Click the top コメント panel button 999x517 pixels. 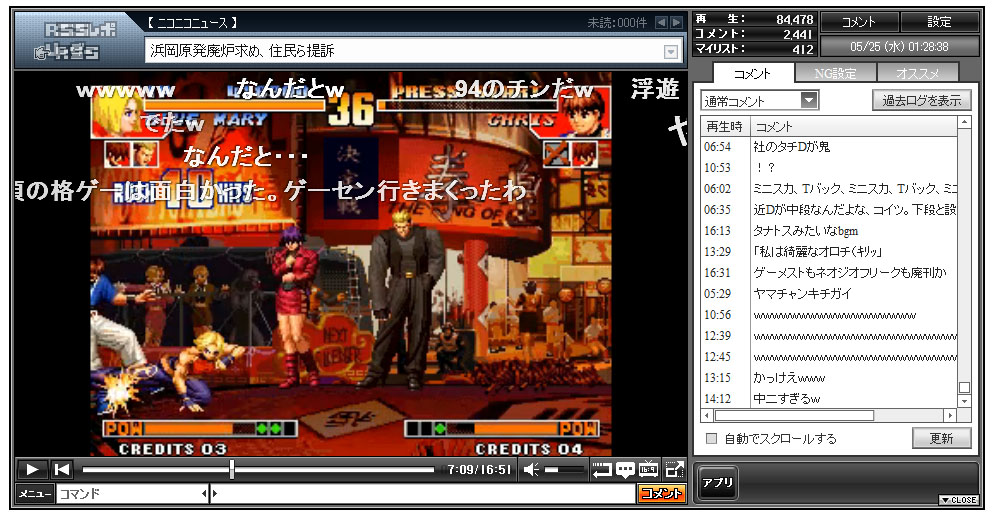859,22
